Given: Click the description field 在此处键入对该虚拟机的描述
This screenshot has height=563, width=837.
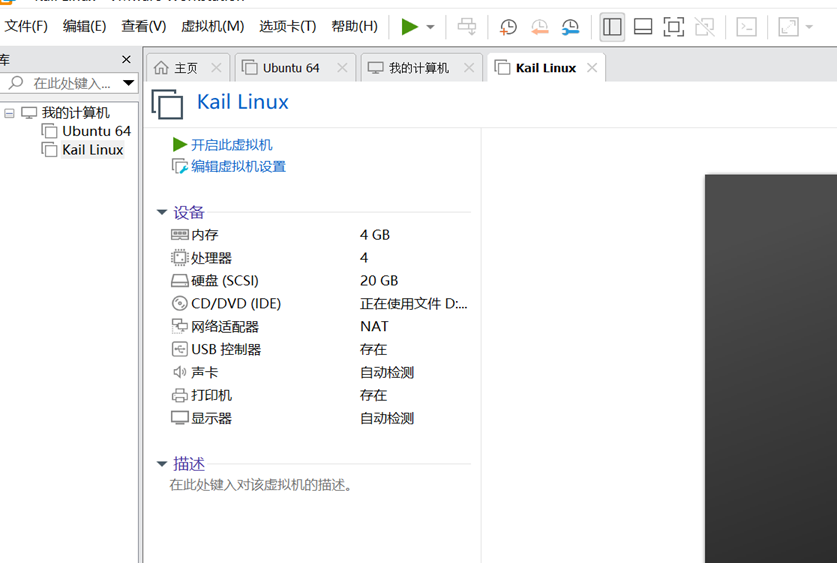Looking at the screenshot, I should [260, 485].
